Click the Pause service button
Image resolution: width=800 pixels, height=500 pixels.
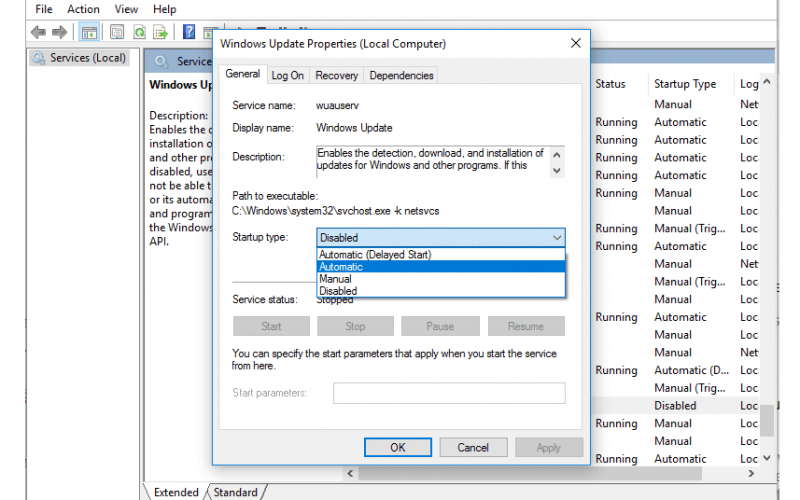pos(440,326)
